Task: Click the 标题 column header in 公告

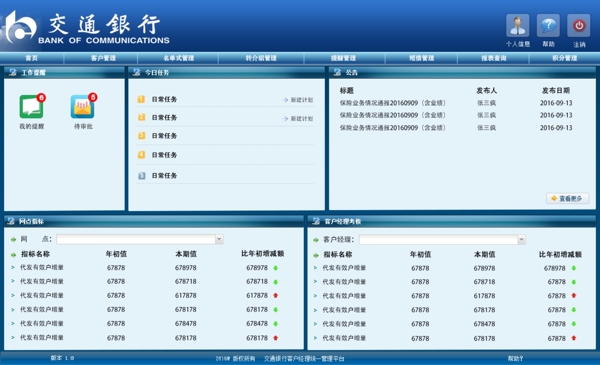Action: pyautogui.click(x=347, y=91)
